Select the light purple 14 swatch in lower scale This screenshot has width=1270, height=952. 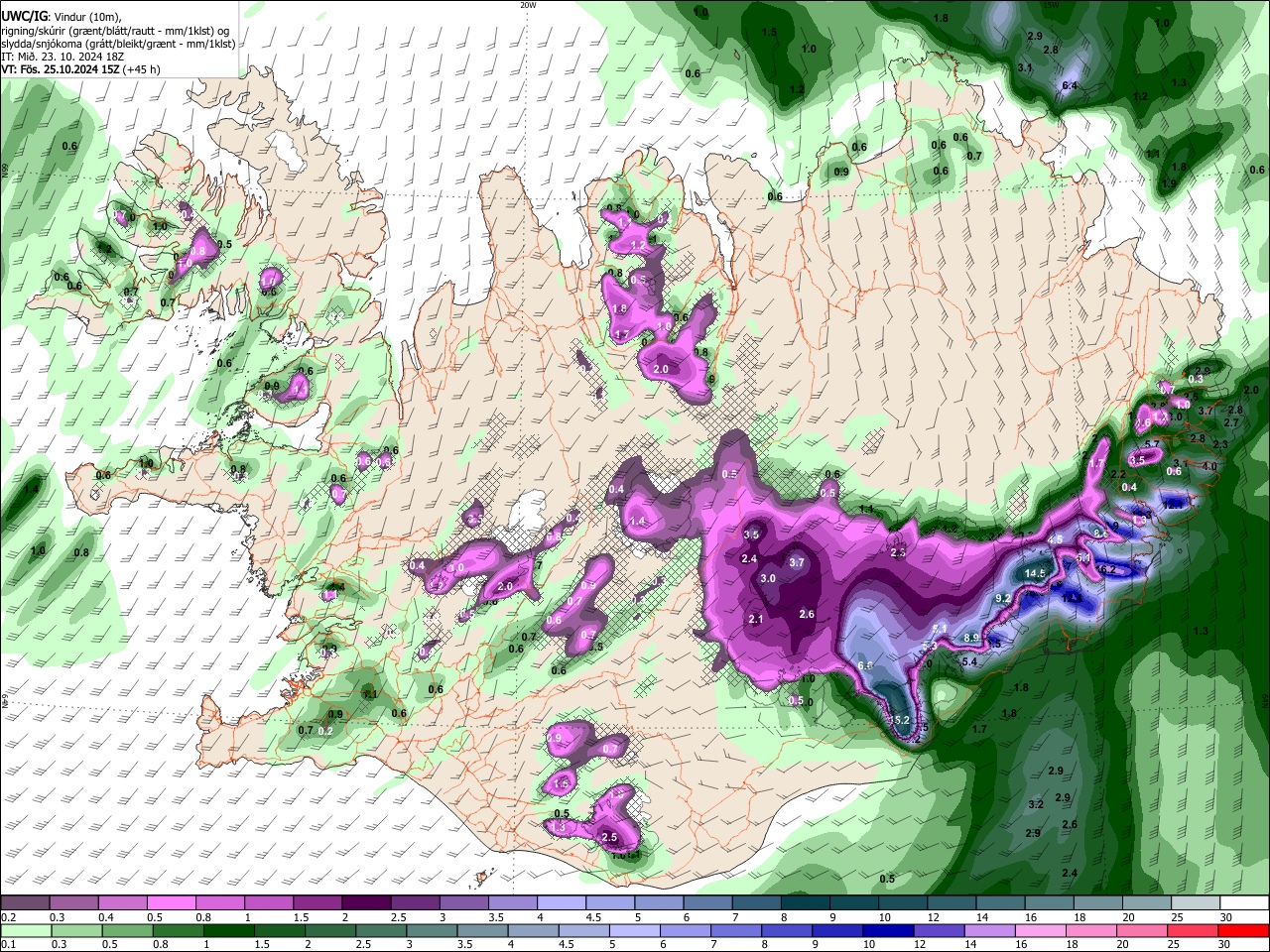click(990, 930)
